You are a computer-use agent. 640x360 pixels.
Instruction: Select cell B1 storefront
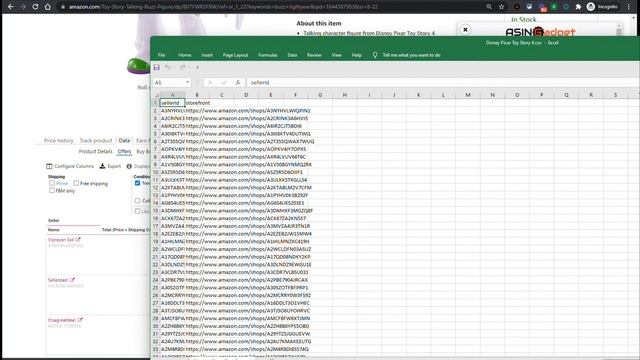(197, 103)
